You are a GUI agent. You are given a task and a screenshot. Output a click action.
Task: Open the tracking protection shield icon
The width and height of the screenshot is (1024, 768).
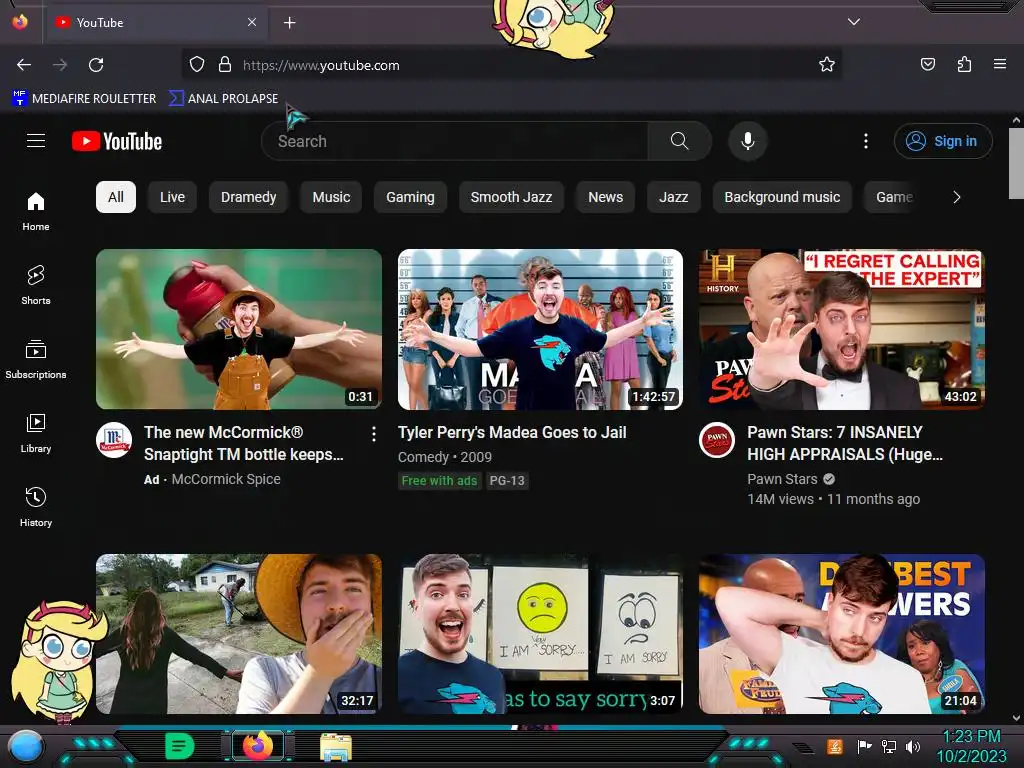pyautogui.click(x=197, y=65)
